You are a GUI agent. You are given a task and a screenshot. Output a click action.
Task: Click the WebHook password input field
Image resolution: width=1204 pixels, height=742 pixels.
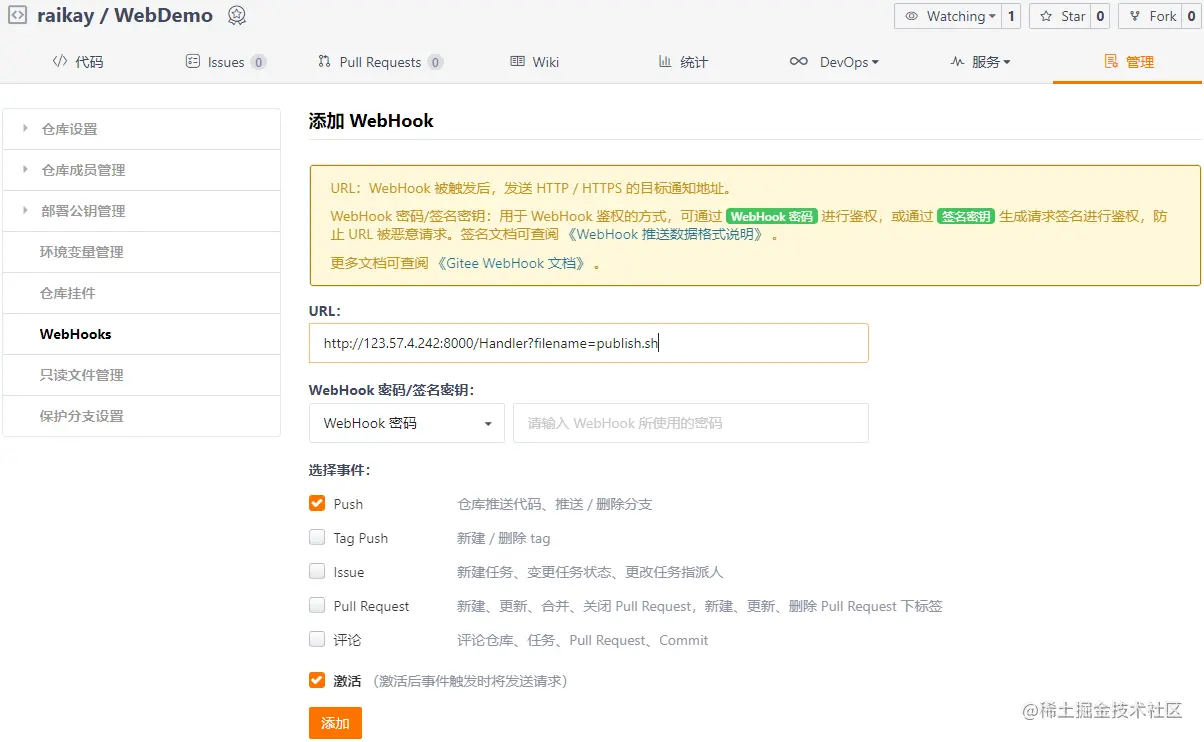click(691, 423)
